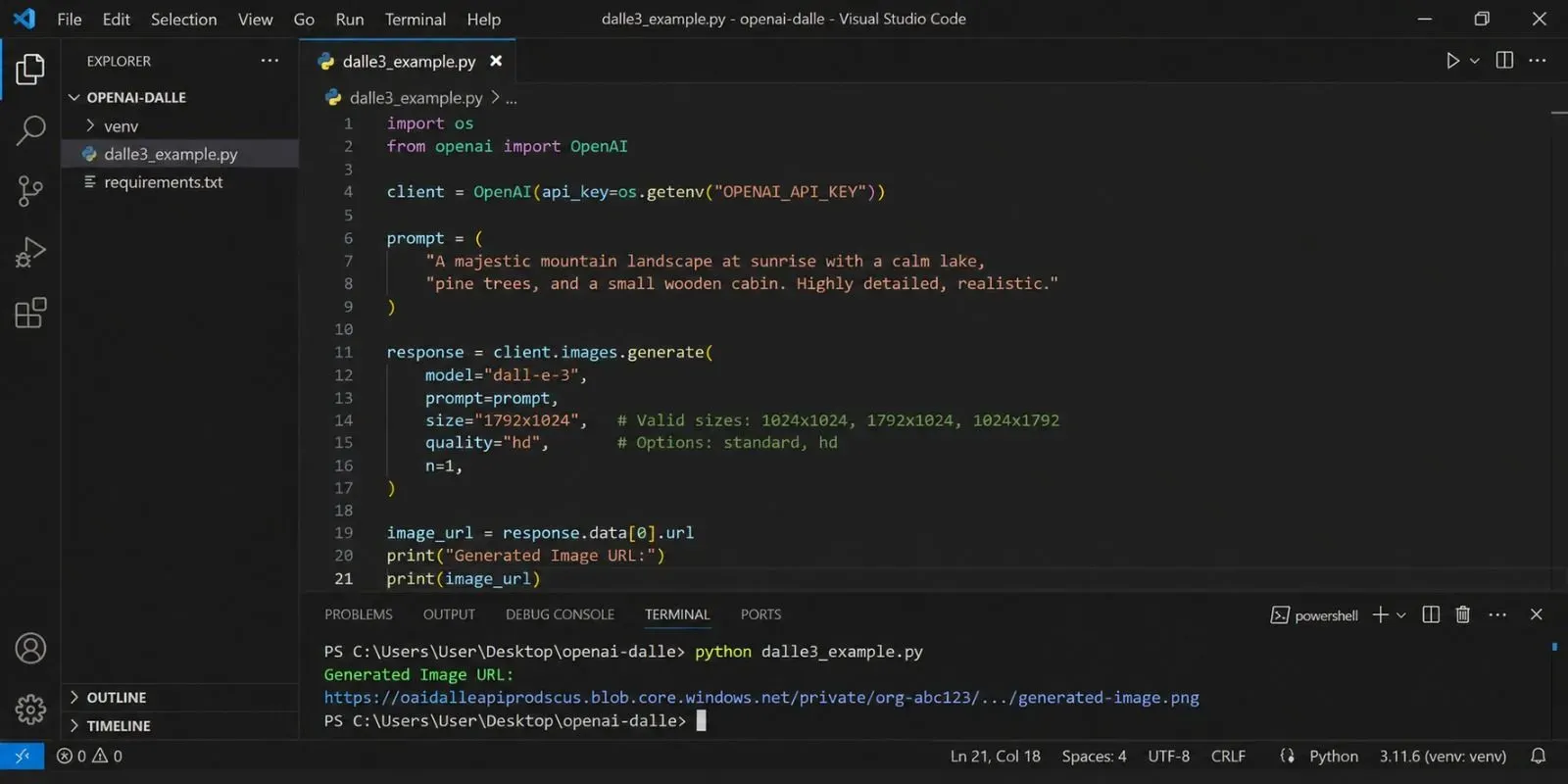
Task: Open the Terminal menu
Action: (x=416, y=19)
